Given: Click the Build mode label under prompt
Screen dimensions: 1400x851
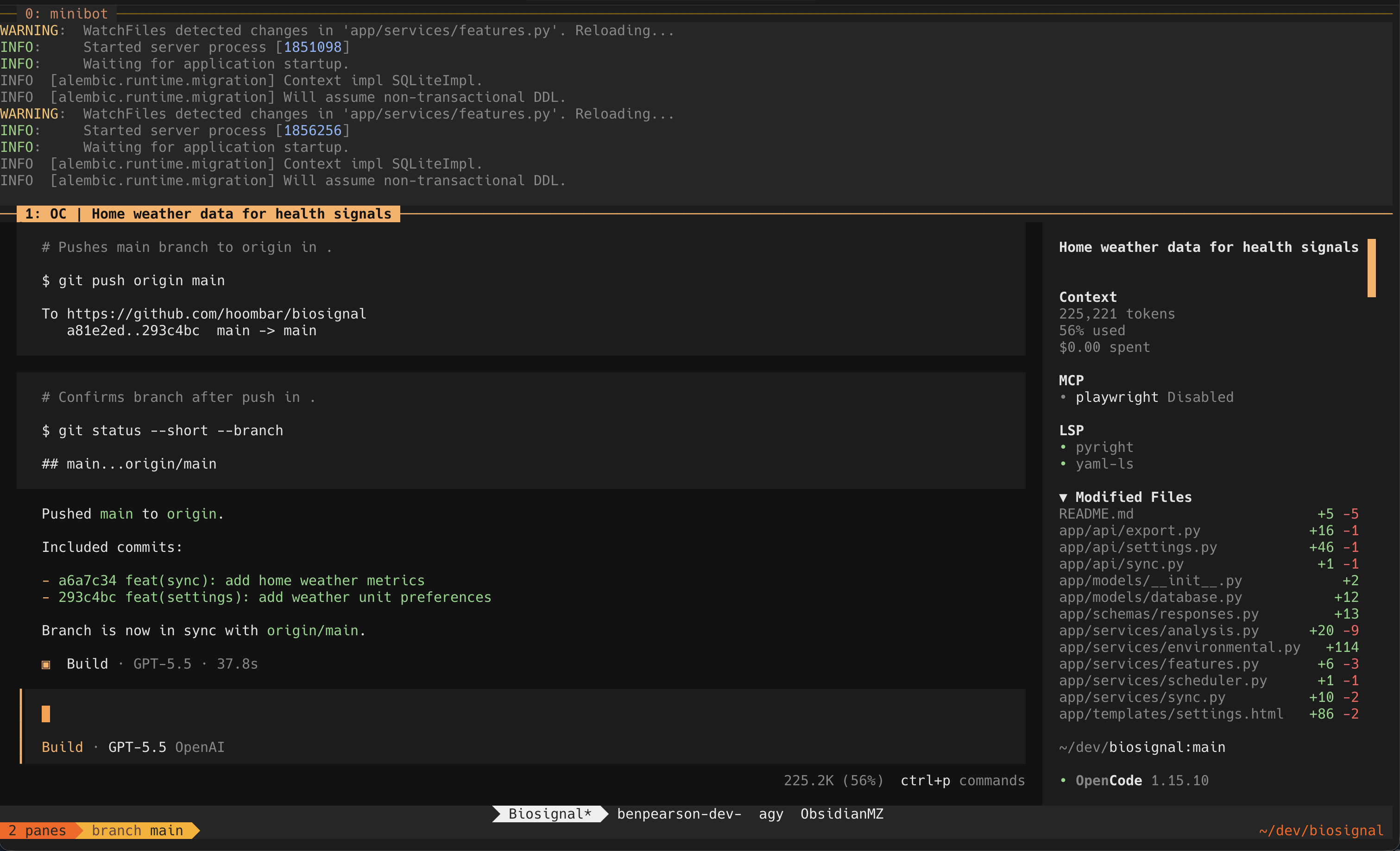Looking at the screenshot, I should 63,747.
